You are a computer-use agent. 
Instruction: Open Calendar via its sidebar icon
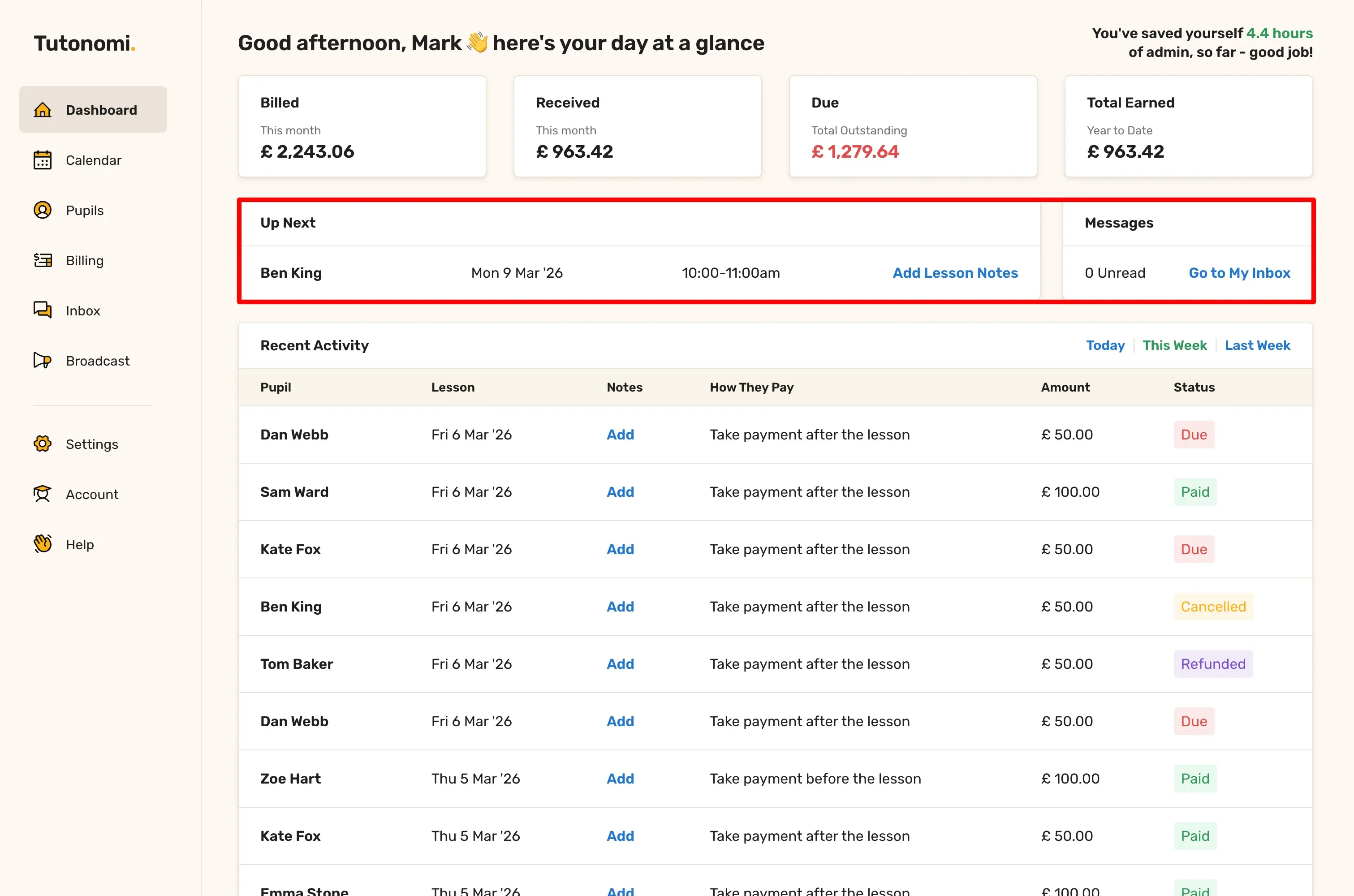click(x=42, y=160)
